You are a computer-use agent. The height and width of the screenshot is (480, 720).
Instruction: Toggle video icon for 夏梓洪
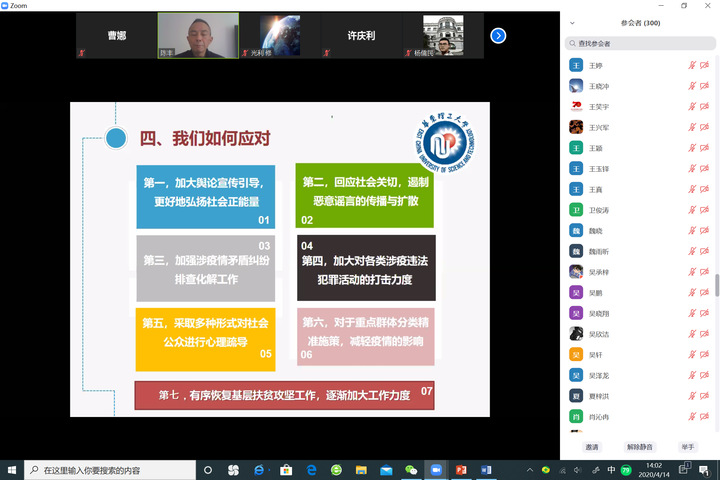(705, 395)
